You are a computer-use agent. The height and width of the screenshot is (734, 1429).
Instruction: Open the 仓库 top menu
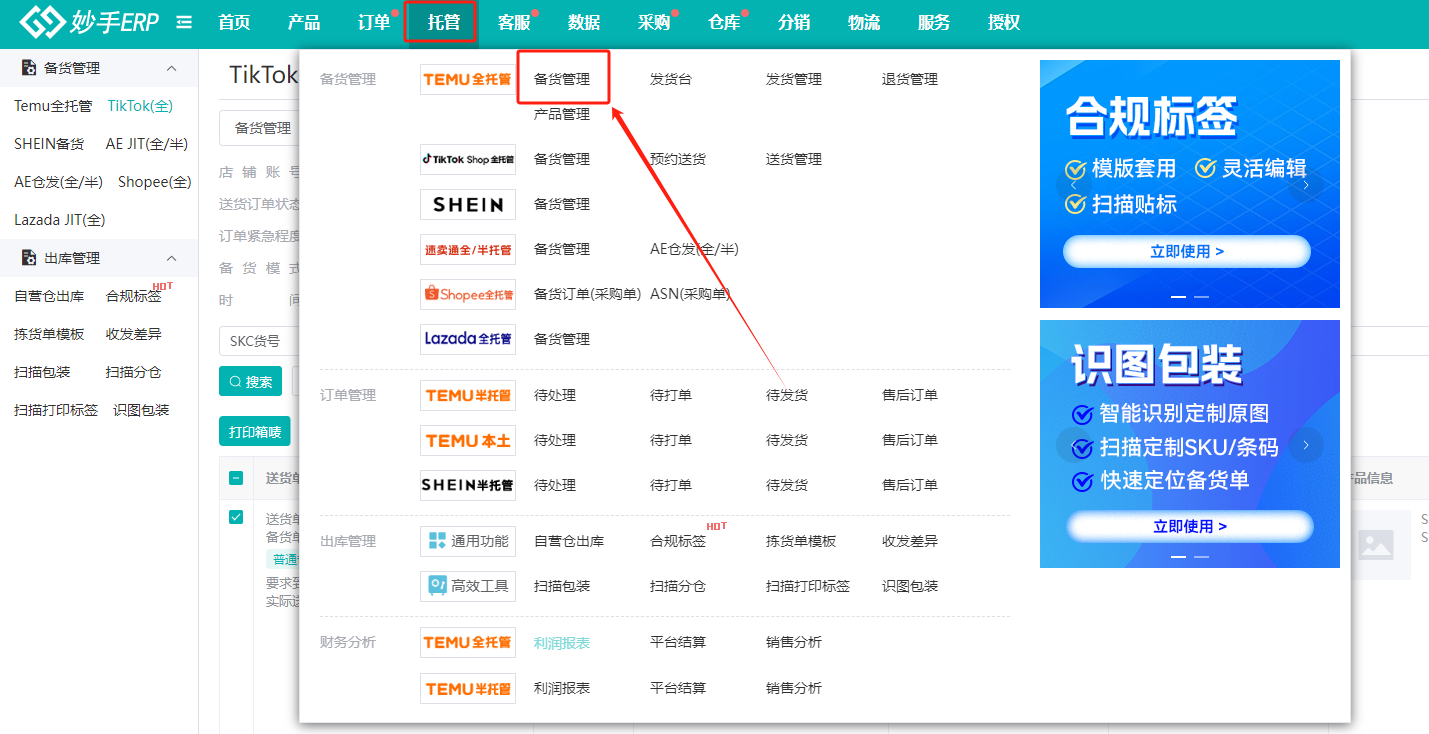tap(724, 22)
